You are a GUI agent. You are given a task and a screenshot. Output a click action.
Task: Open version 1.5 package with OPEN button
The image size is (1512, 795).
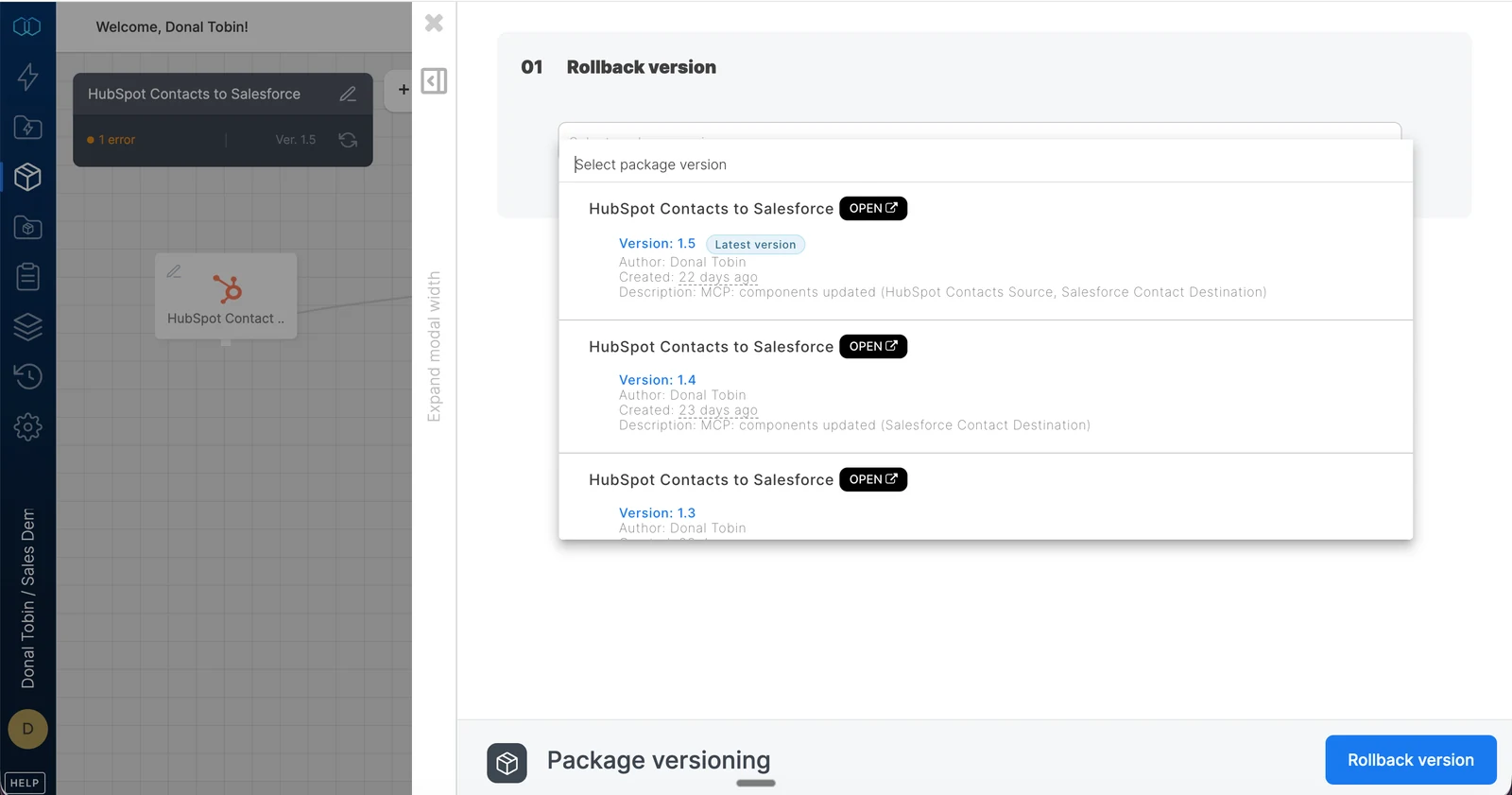(x=873, y=208)
